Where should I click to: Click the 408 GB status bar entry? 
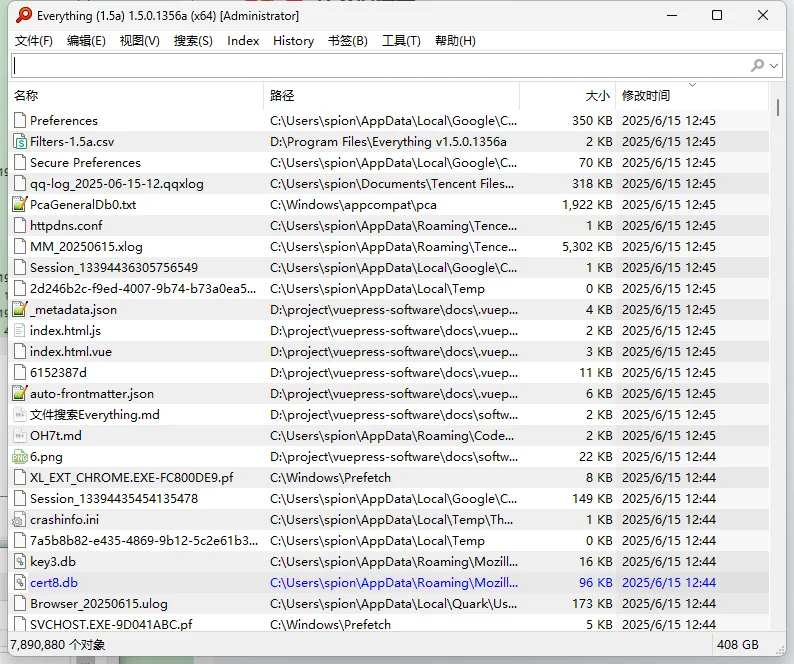point(738,645)
